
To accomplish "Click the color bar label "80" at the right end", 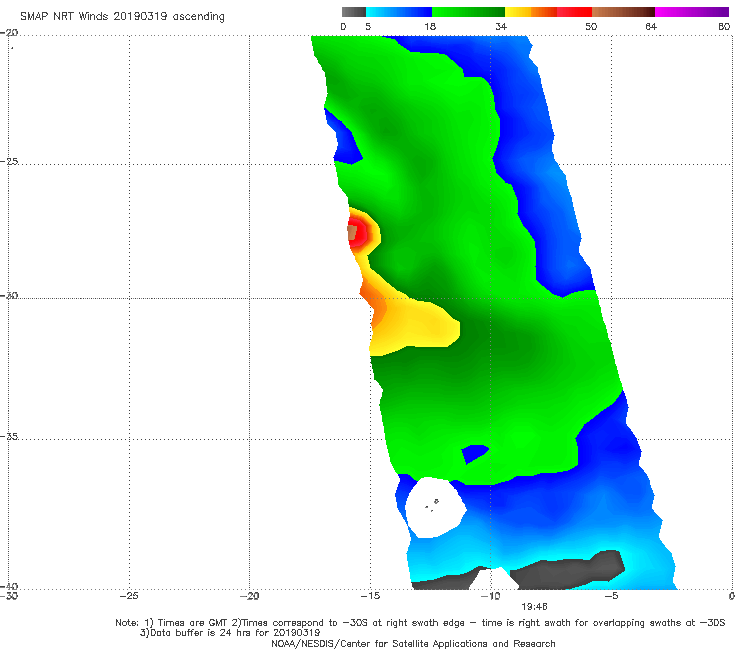I will coord(724,27).
